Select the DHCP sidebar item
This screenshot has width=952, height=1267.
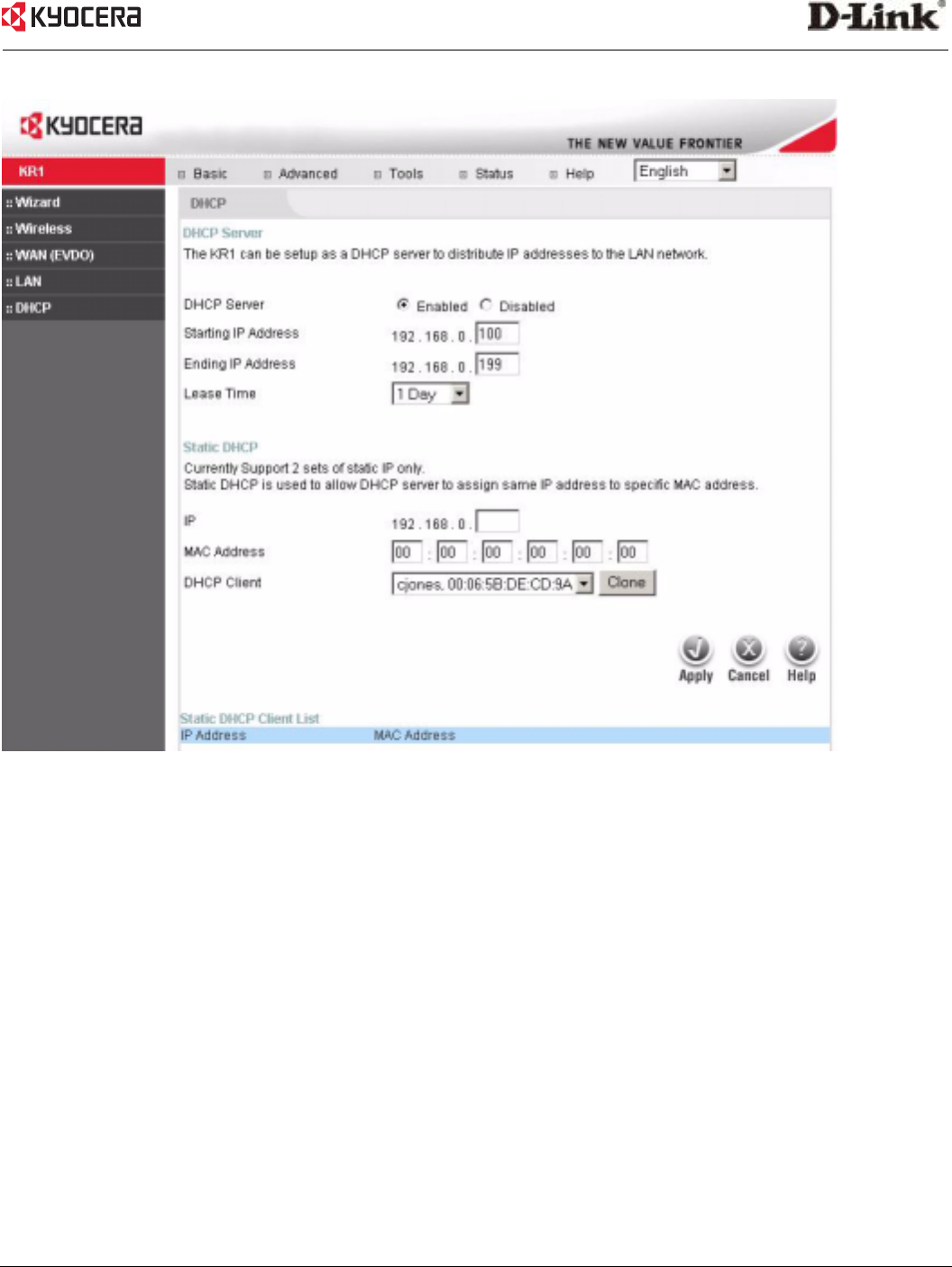[x=83, y=308]
